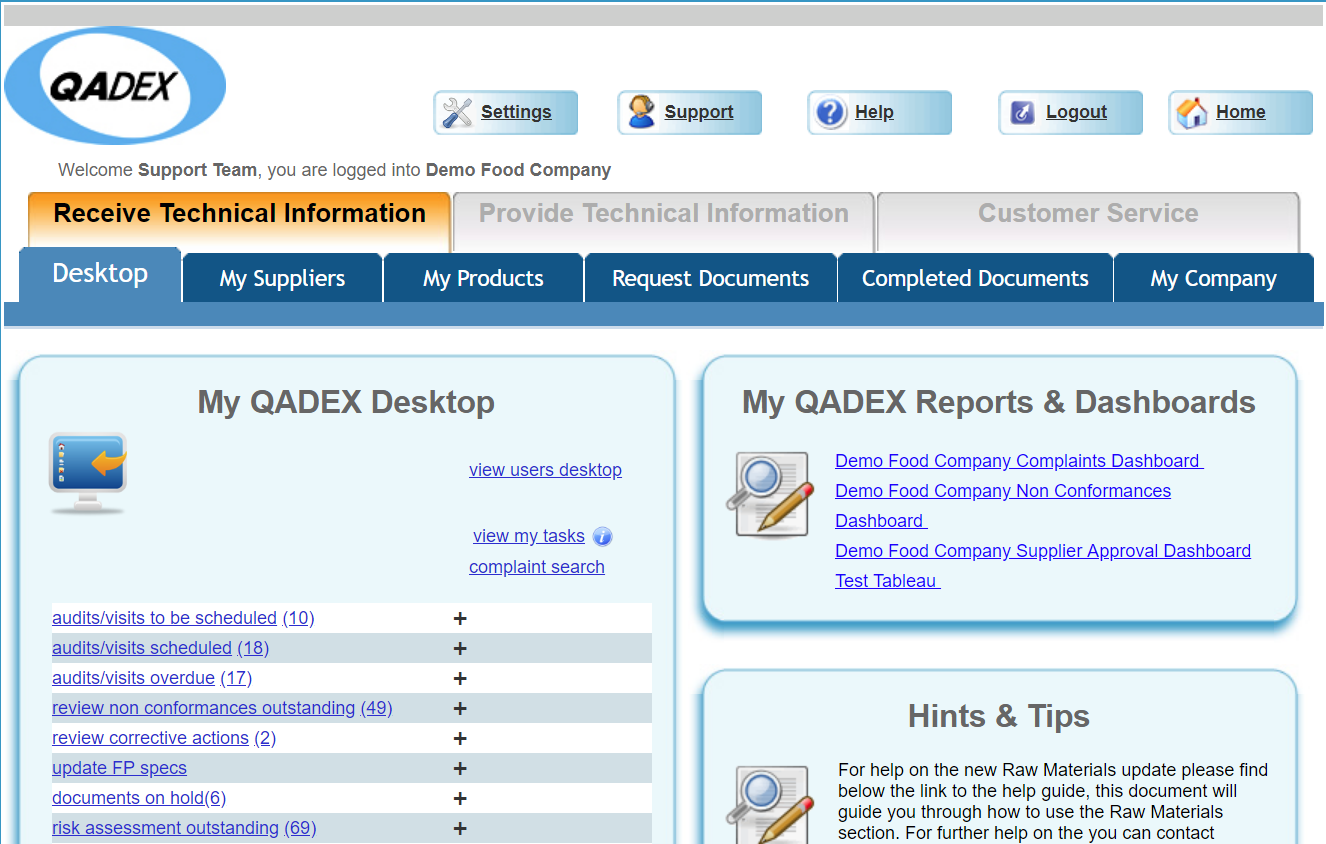Click the (69) count link

click(x=300, y=828)
